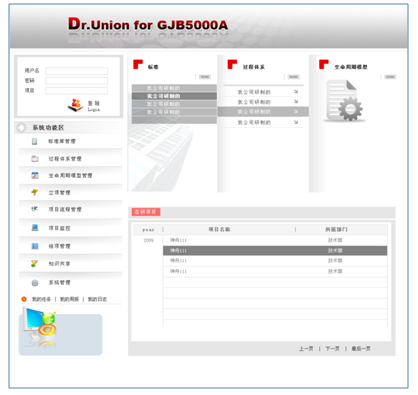Select the highlighted dark row in the project table
The image size is (418, 395).
point(275,251)
